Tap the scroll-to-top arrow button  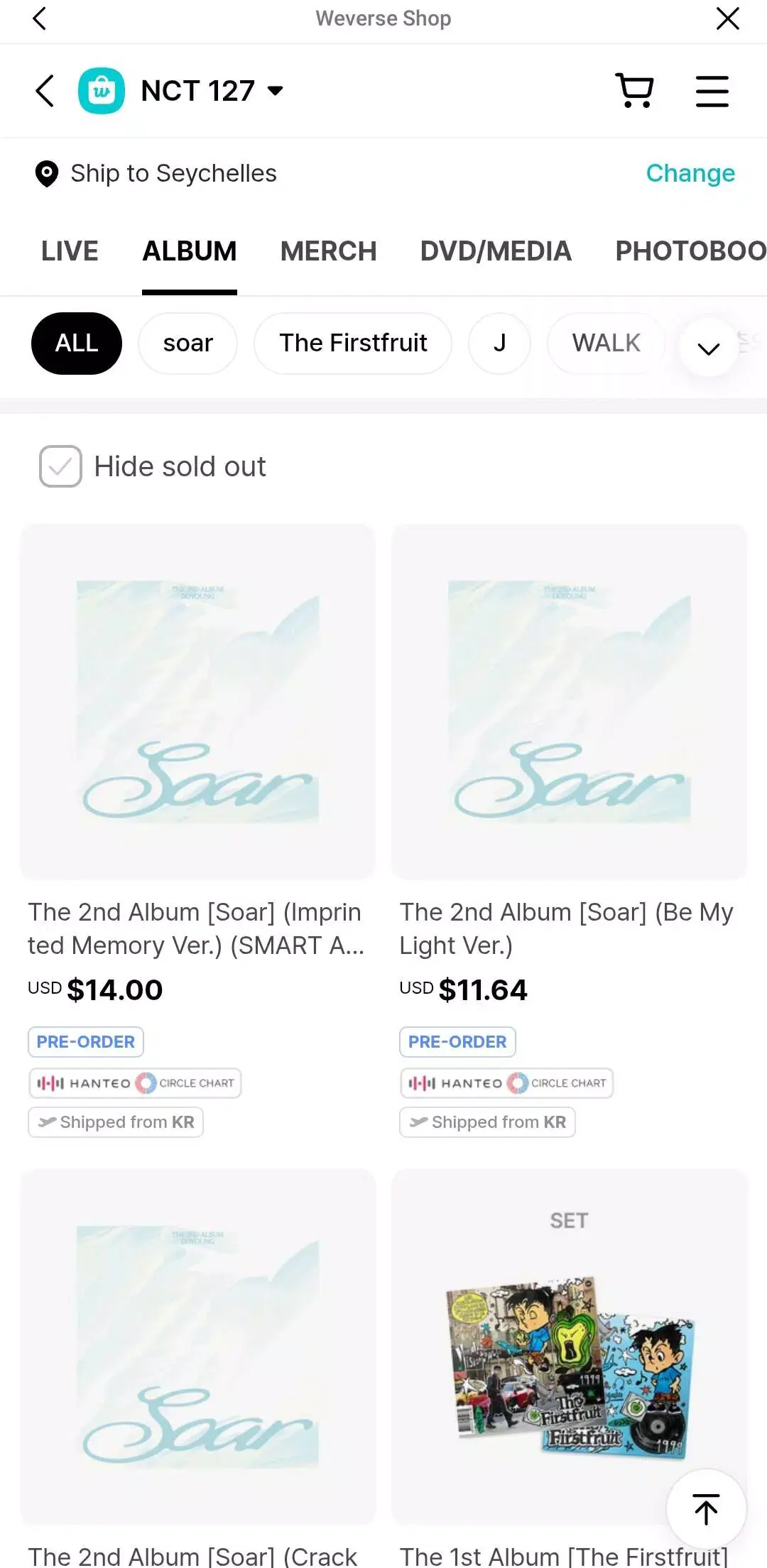[706, 1508]
